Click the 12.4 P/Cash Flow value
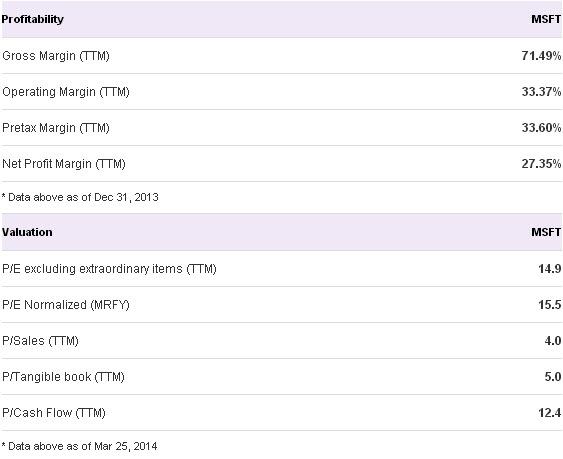 pos(549,413)
